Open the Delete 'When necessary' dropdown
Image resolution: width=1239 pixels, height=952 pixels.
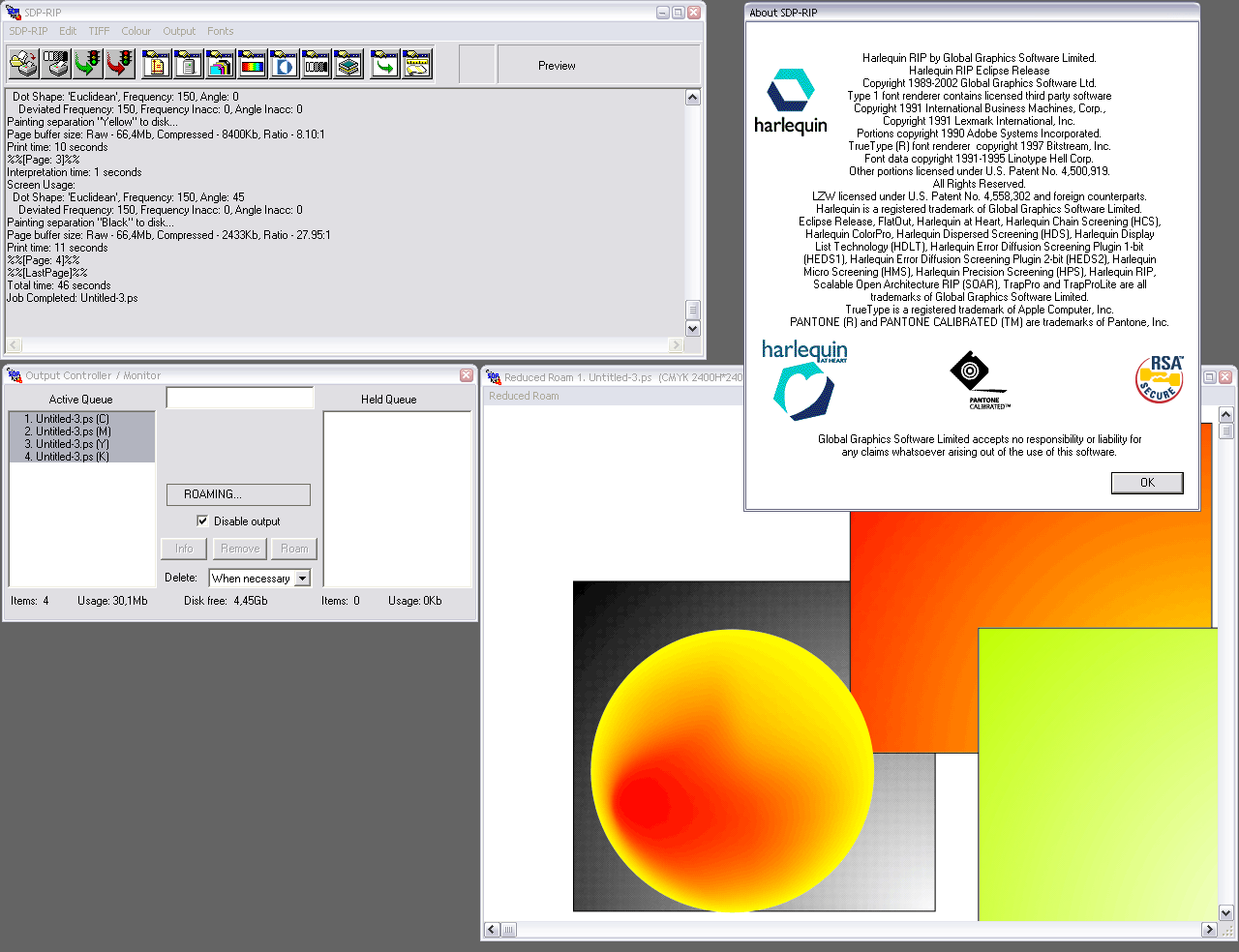click(302, 578)
